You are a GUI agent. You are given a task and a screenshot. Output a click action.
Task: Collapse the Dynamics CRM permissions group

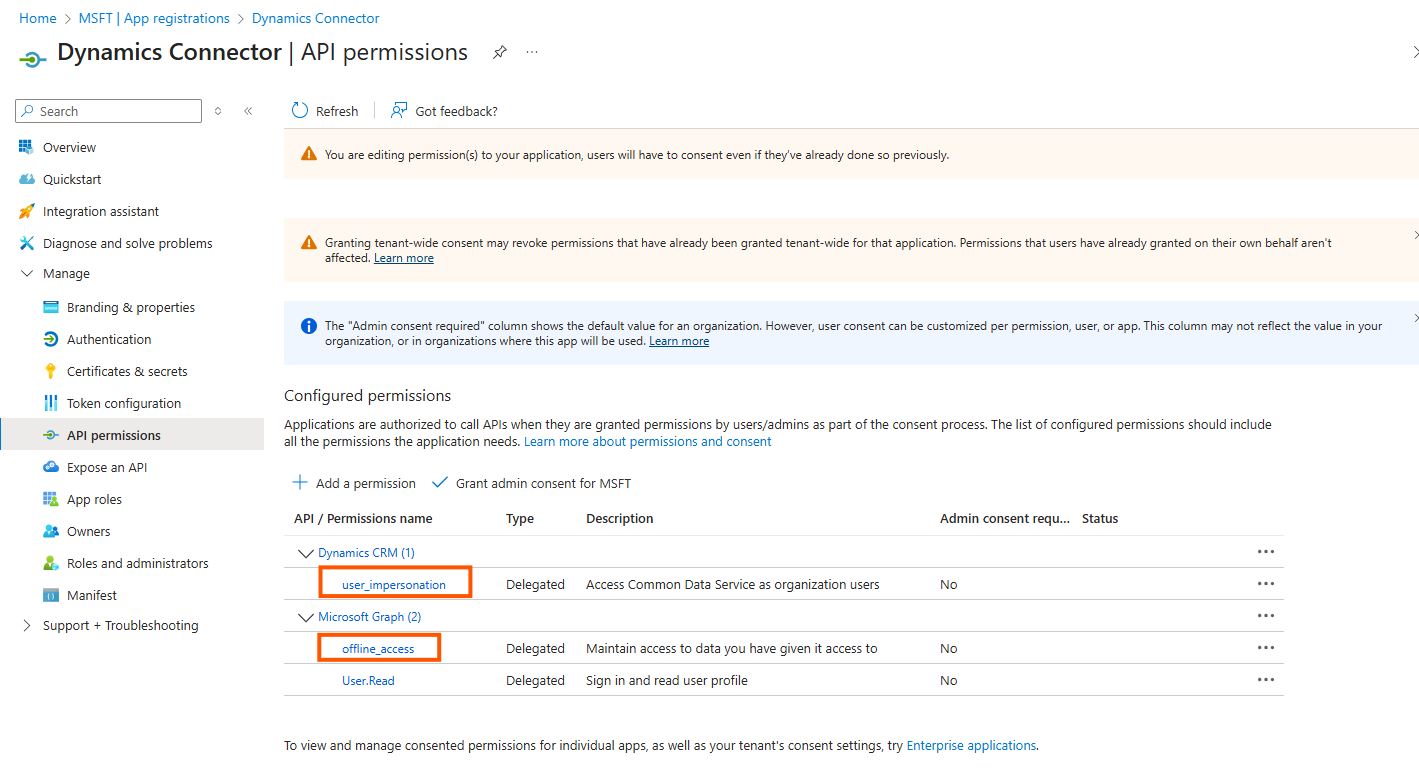pos(305,553)
